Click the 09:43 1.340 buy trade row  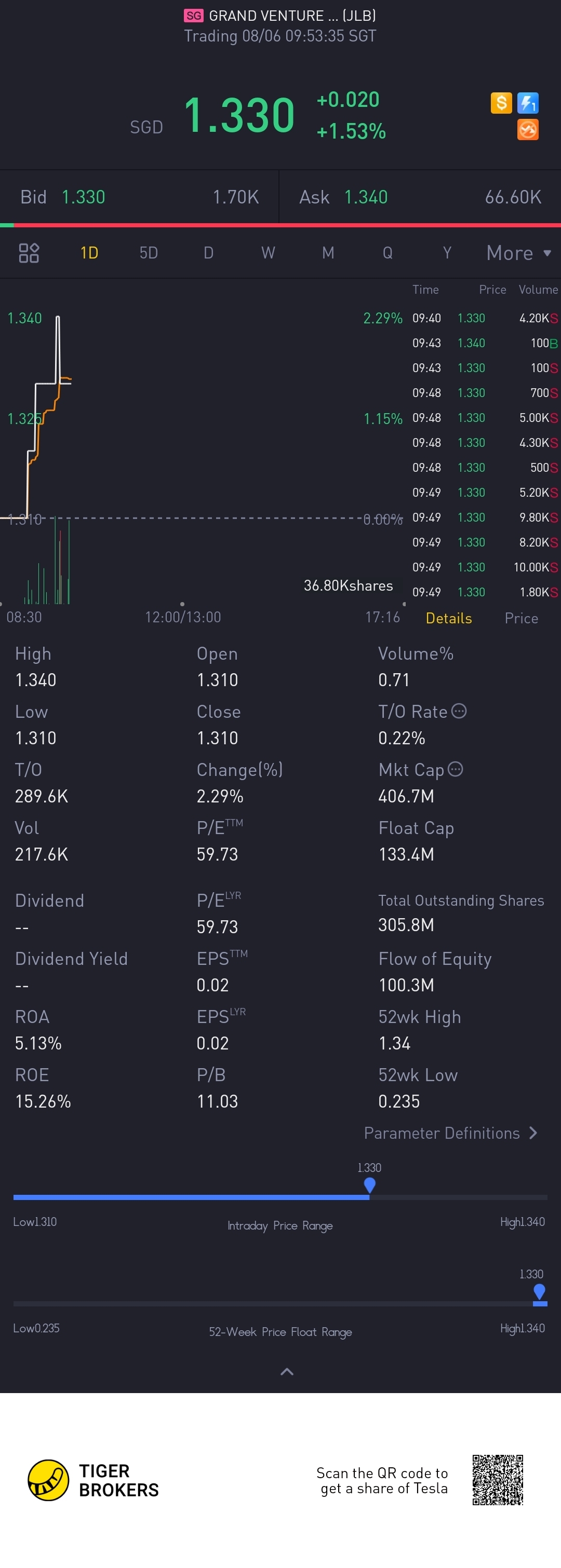tap(485, 343)
